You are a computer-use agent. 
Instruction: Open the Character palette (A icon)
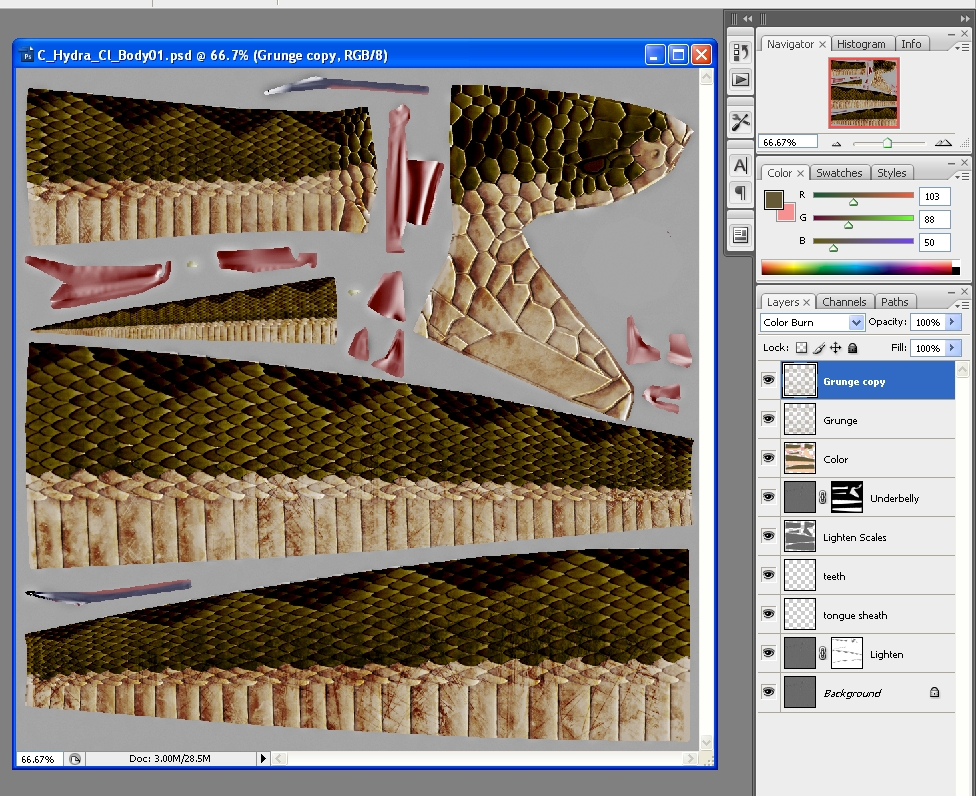(x=740, y=165)
